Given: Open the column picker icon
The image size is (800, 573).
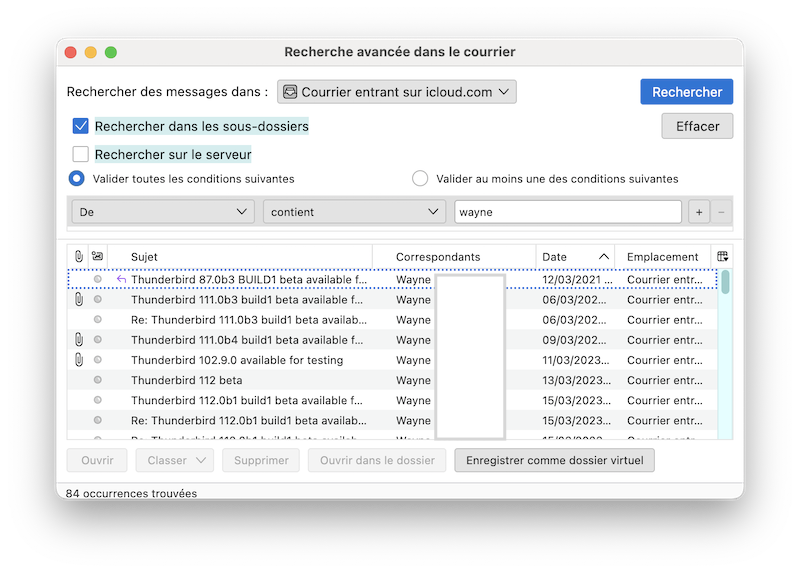Looking at the screenshot, I should pyautogui.click(x=722, y=256).
